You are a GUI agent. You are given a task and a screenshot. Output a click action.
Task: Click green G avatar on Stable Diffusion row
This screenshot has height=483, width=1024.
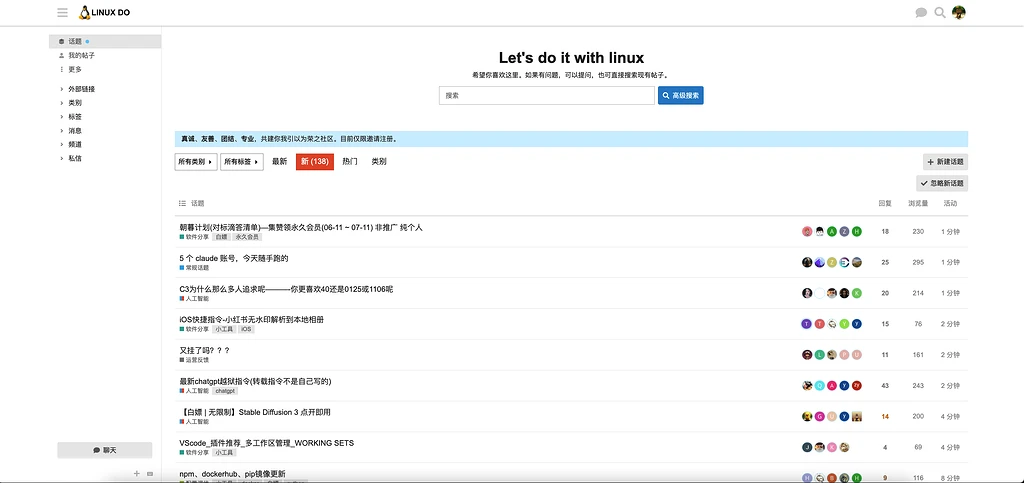(820, 416)
